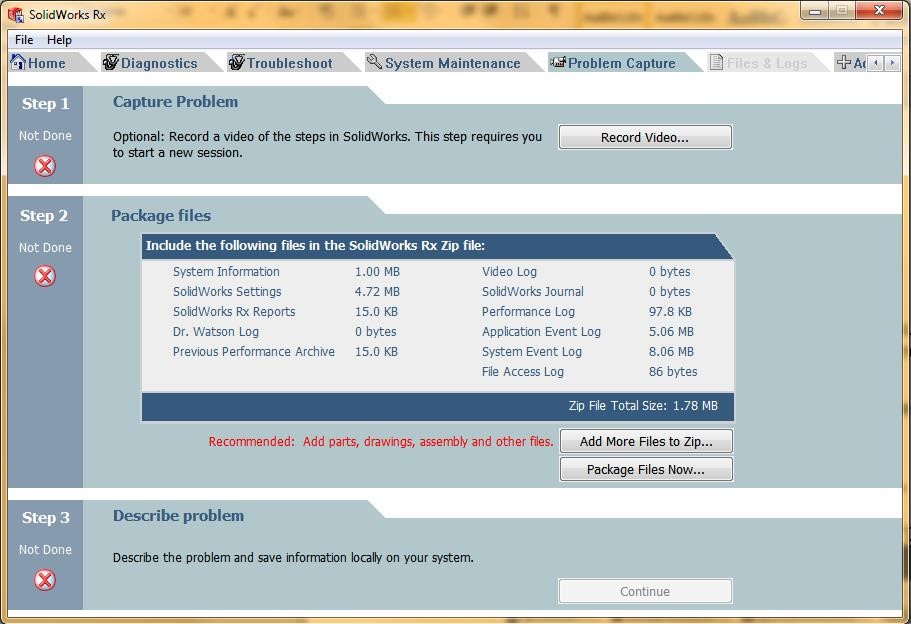Click the Step 2 red Not Done icon

coord(45,276)
